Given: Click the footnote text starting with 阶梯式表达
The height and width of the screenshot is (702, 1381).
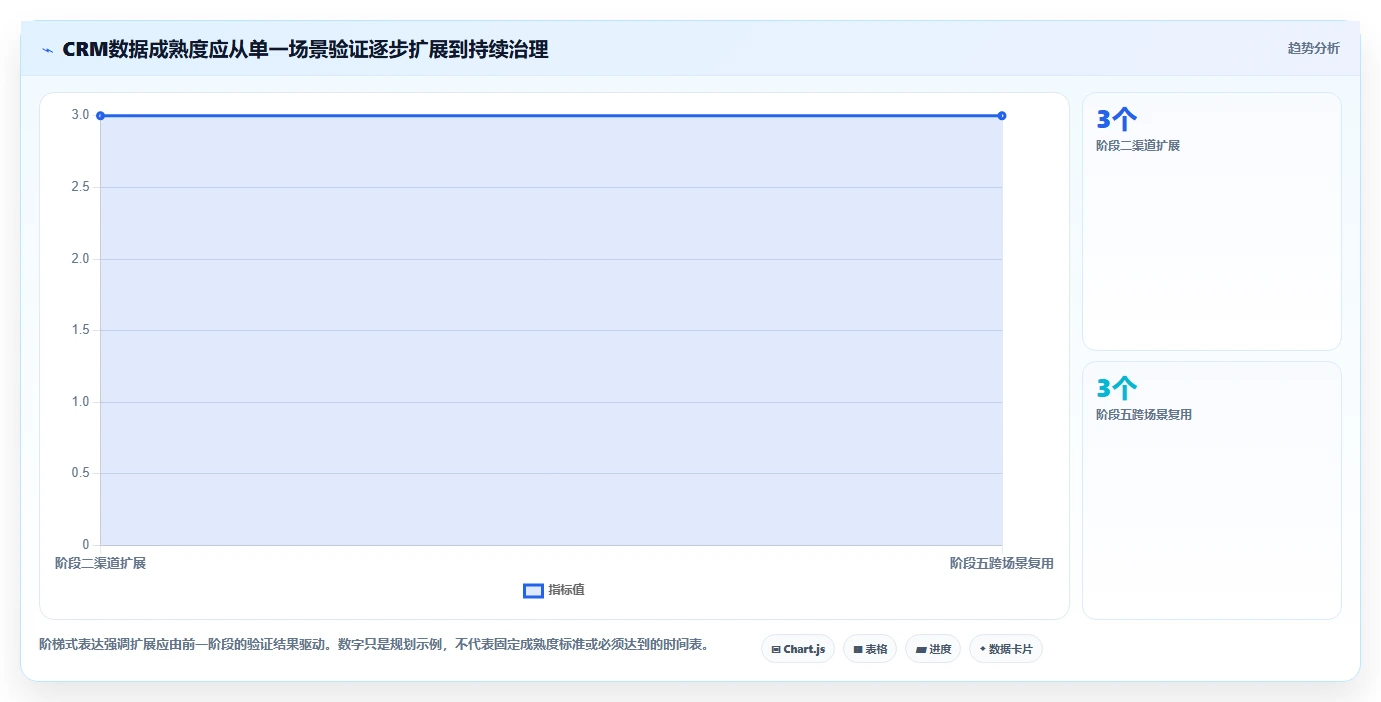Looking at the screenshot, I should pos(374,644).
